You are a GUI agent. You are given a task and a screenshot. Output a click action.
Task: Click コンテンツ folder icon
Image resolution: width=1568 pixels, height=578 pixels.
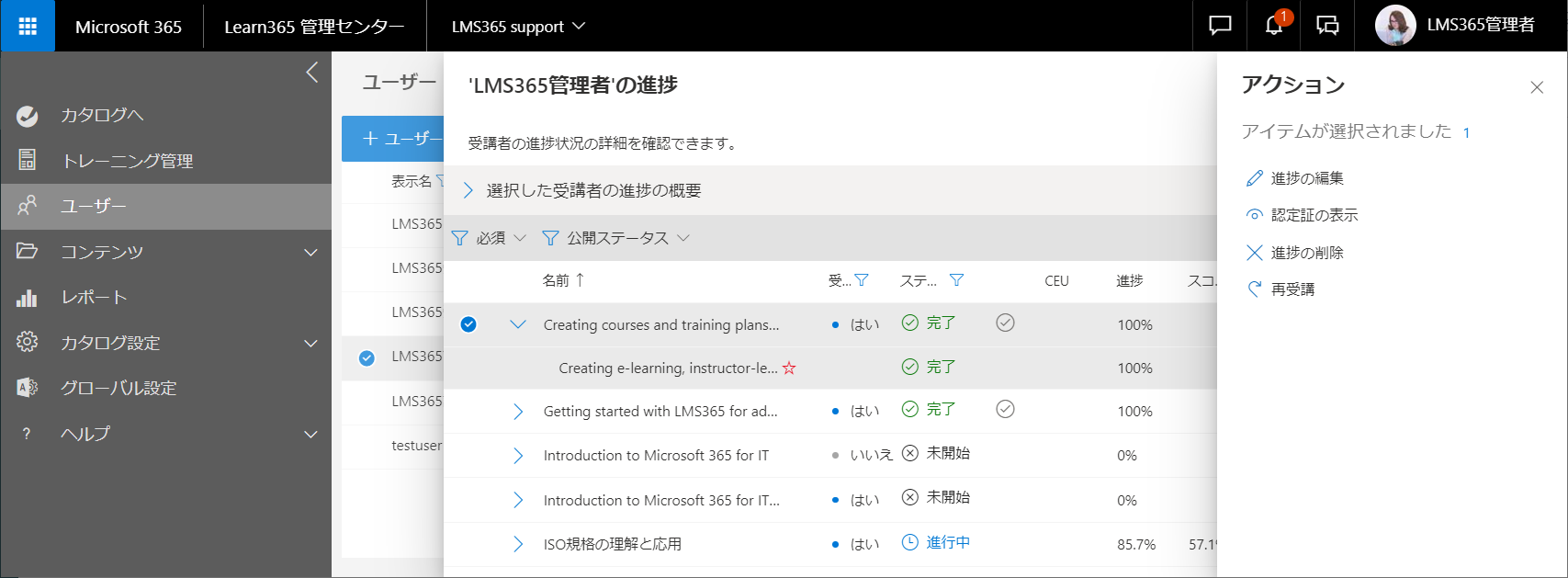[x=28, y=251]
